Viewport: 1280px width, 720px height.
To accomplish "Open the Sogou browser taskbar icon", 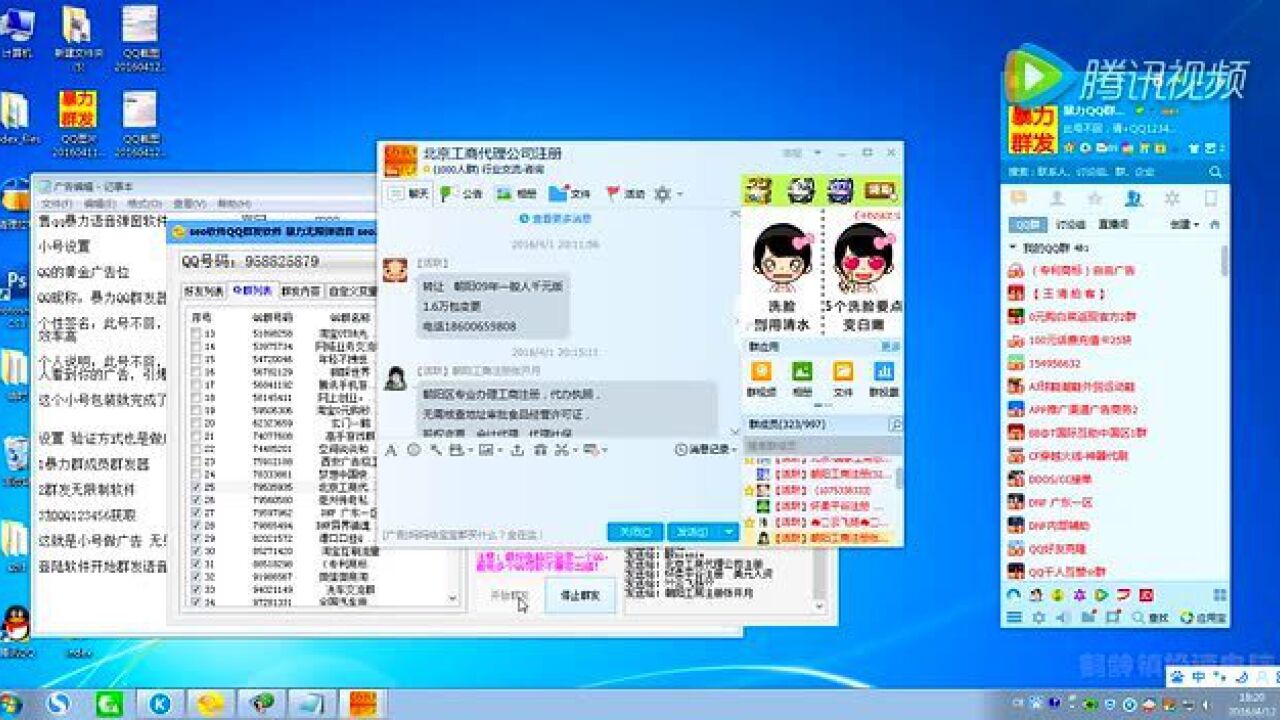I will point(59,704).
